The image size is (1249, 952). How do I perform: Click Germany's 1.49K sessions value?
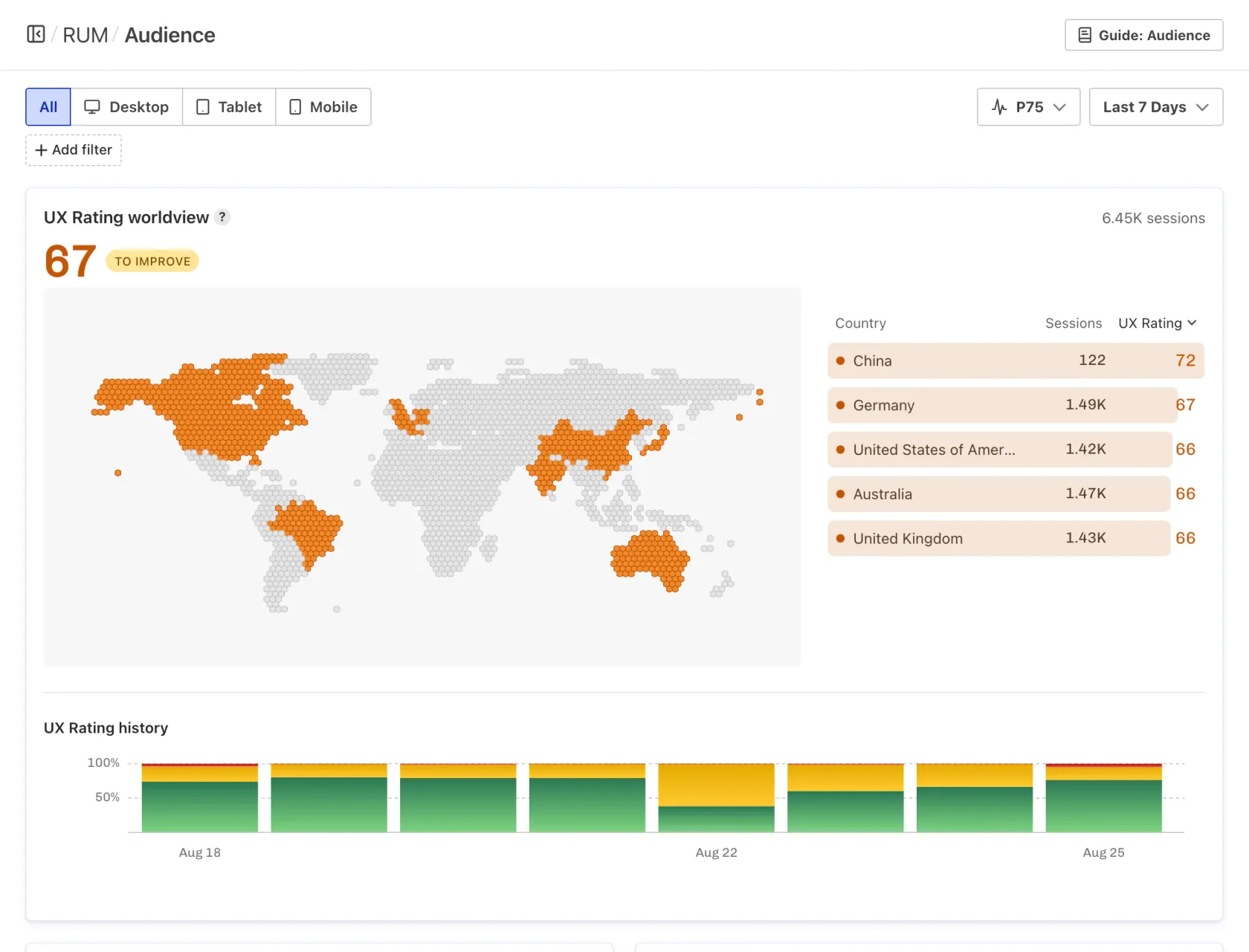pos(1085,404)
